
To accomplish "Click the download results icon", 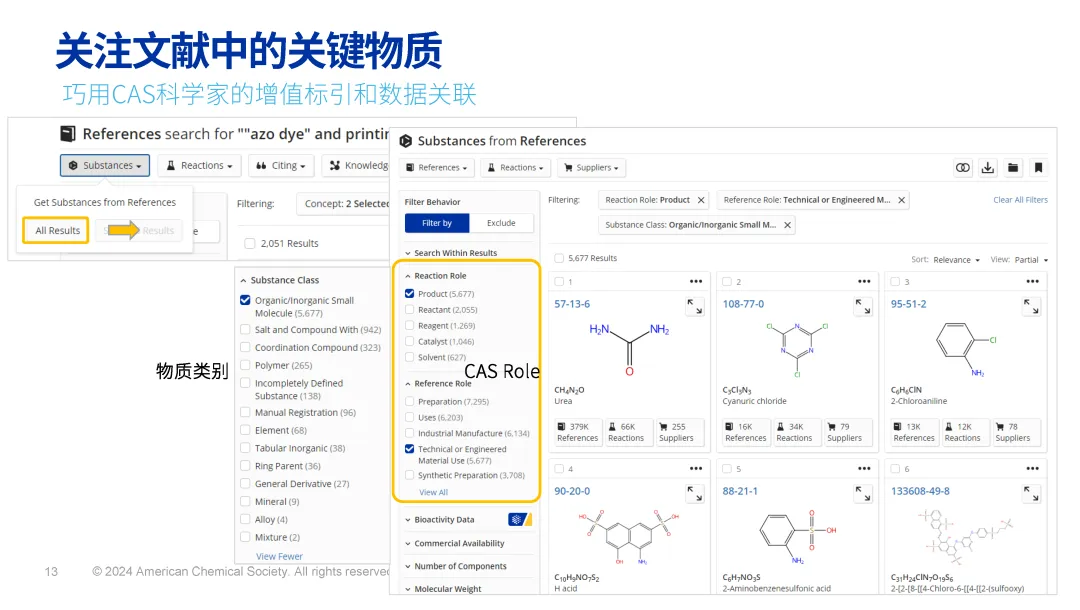I will (988, 167).
